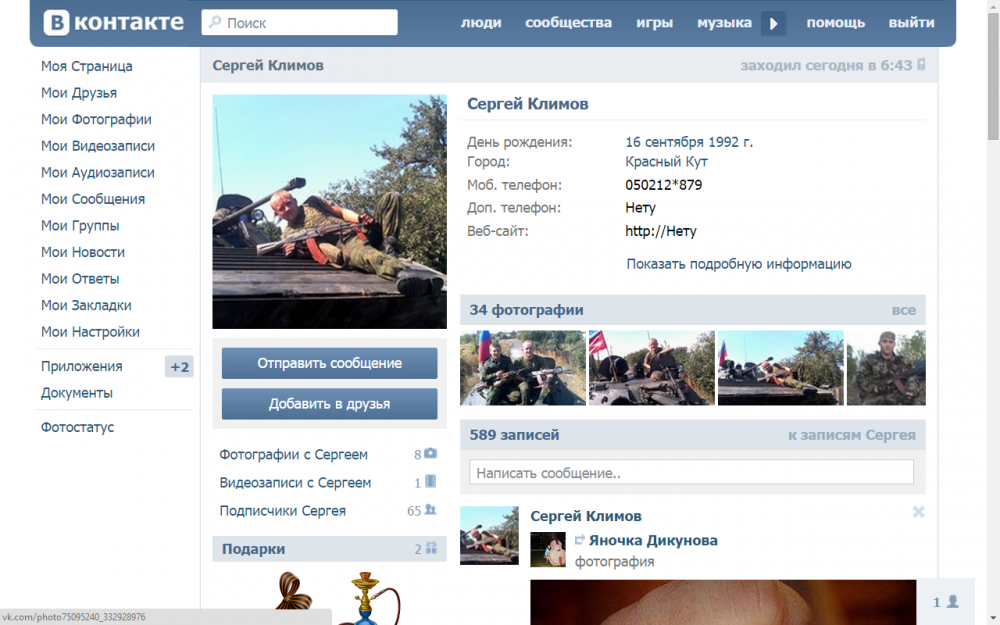1000x625 pixels.
Task: Click the Отправить сообщение button
Action: [x=330, y=363]
